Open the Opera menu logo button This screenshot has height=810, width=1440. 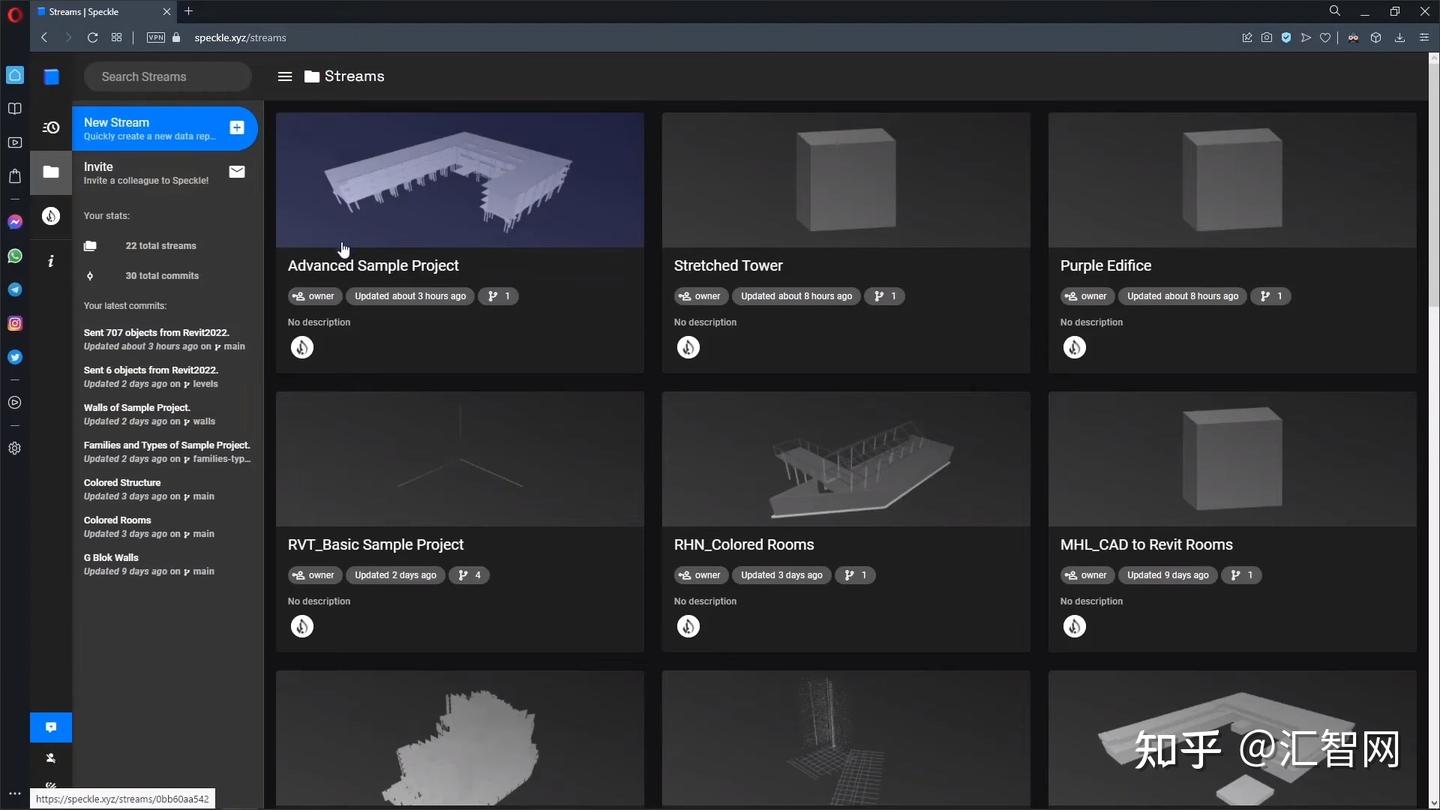[14, 14]
